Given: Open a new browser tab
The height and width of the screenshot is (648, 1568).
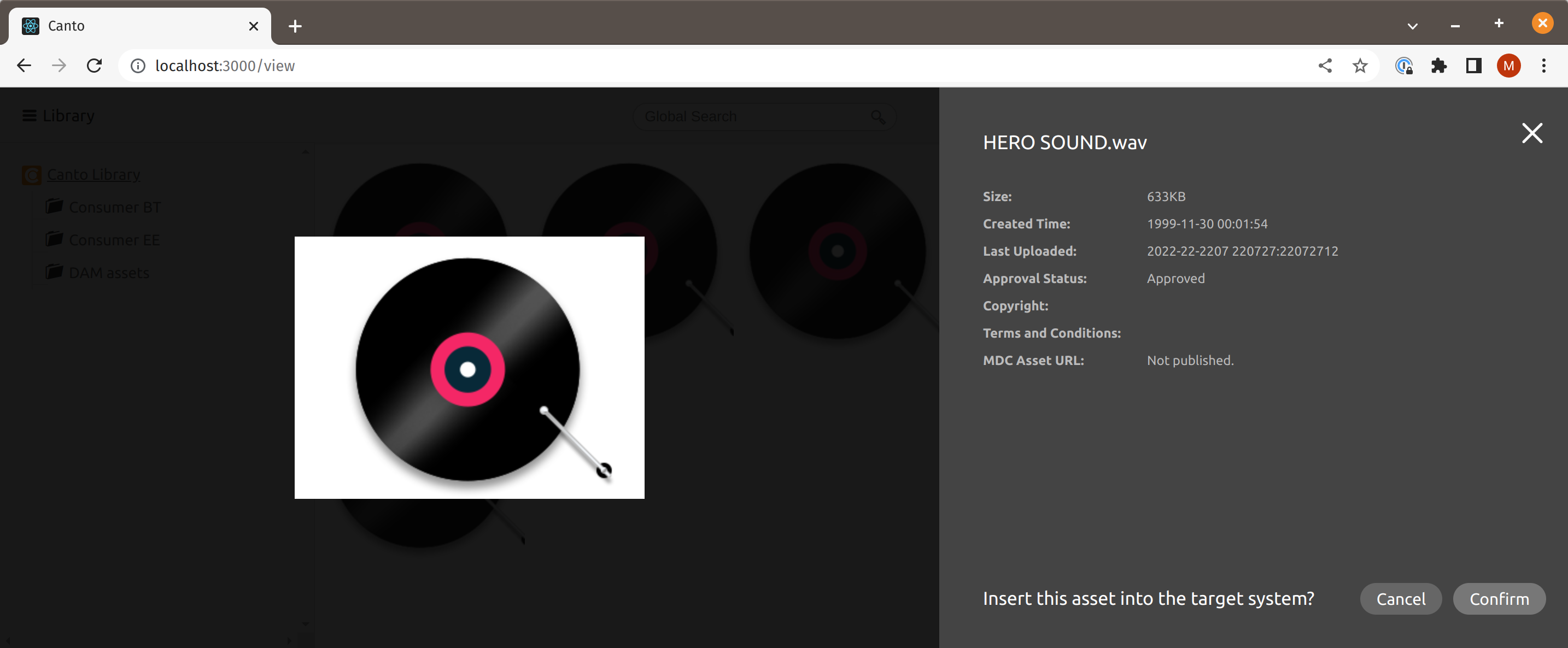Looking at the screenshot, I should 295,26.
